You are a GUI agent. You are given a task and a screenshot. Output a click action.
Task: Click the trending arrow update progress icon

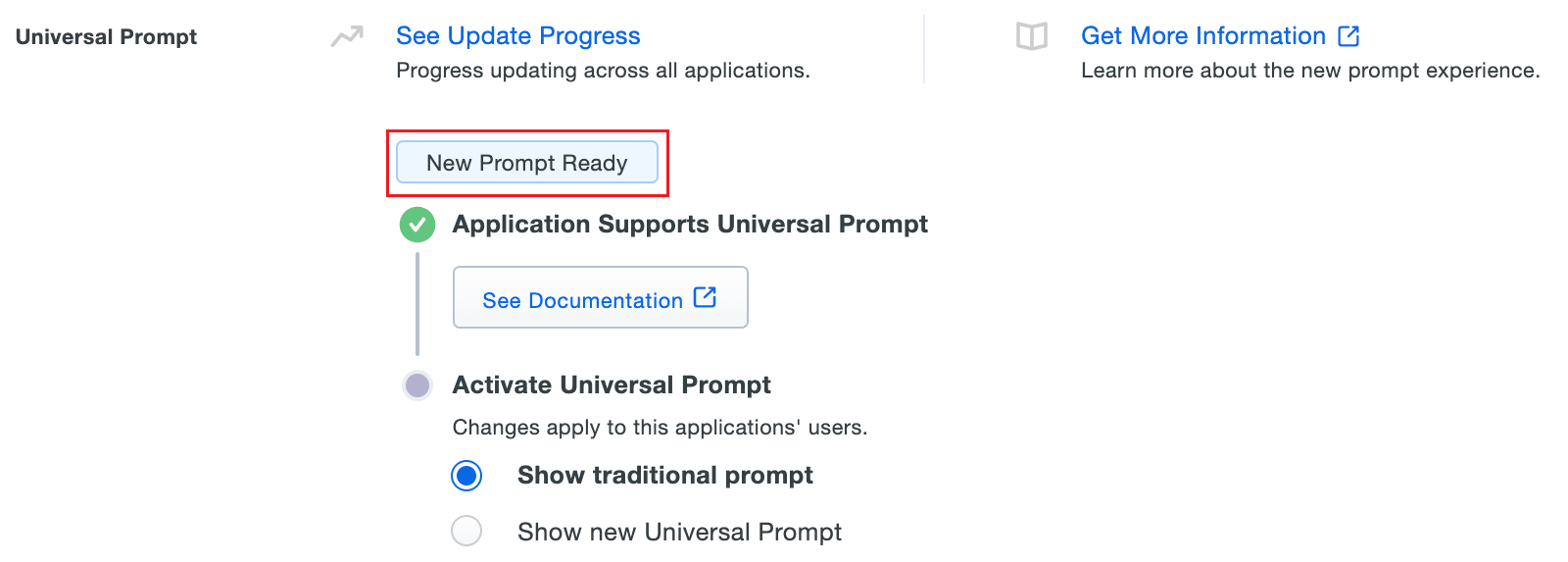(x=347, y=37)
